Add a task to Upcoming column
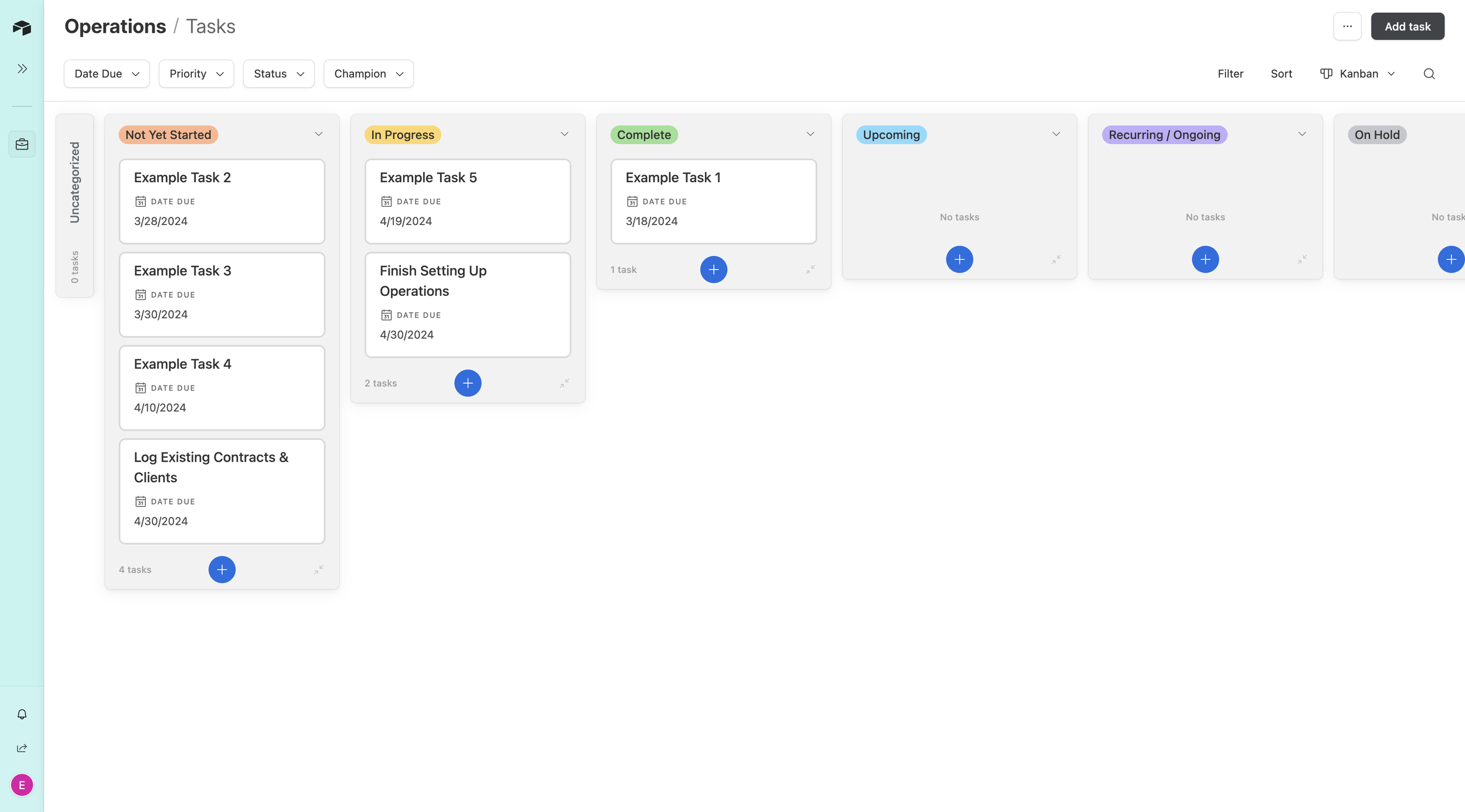 click(959, 260)
